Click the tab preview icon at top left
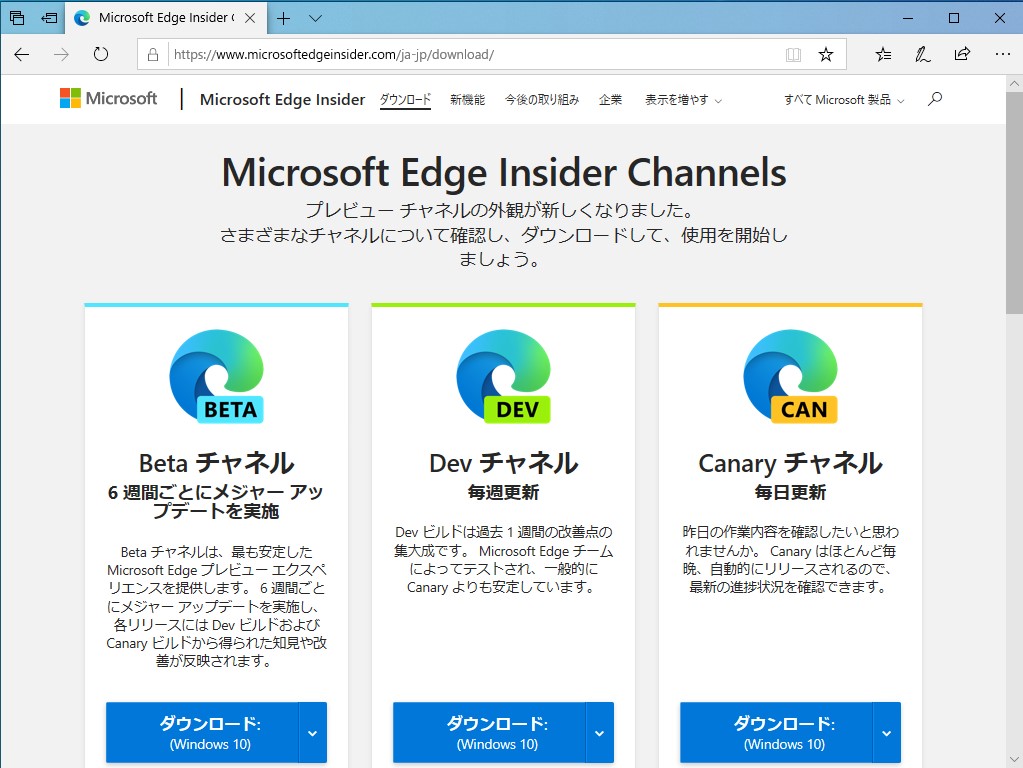 click(16, 17)
